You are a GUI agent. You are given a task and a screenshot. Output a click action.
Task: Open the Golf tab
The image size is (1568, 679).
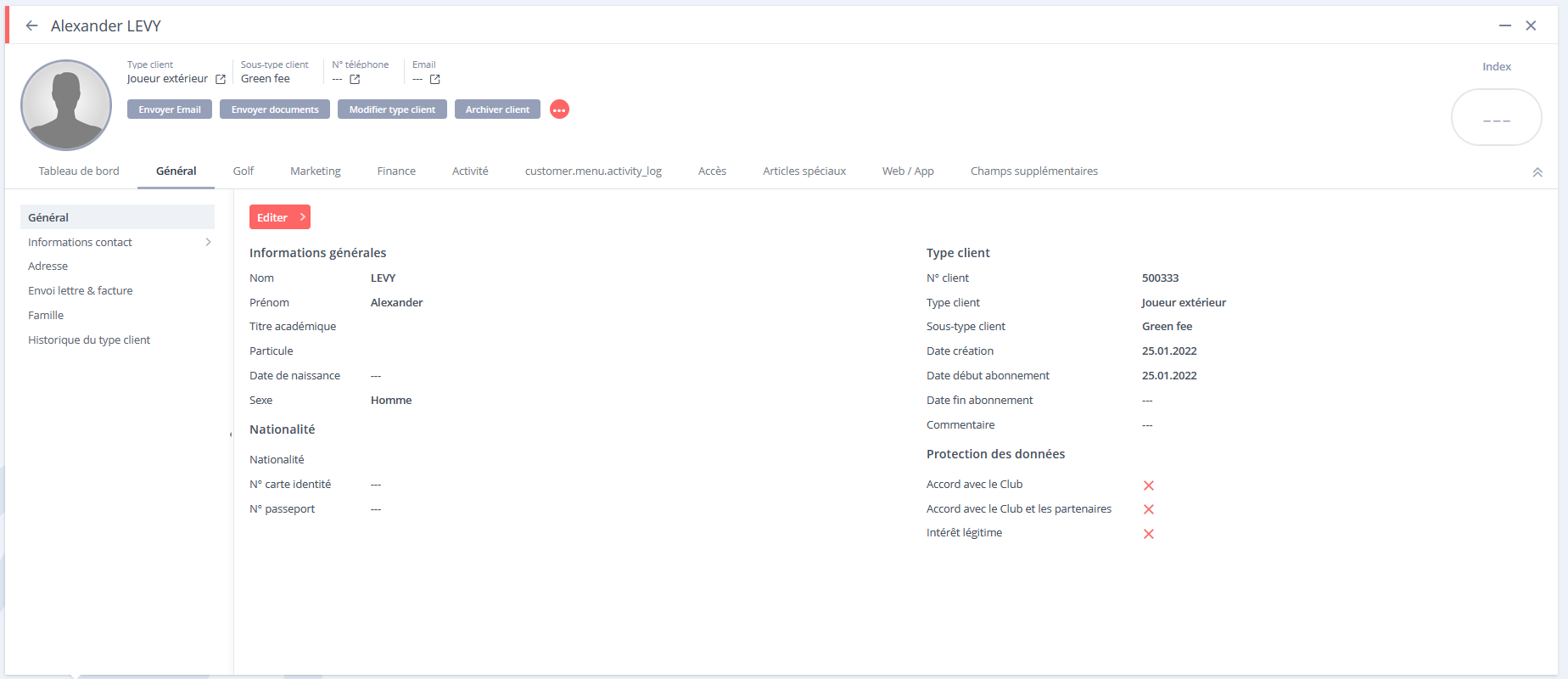pos(244,171)
